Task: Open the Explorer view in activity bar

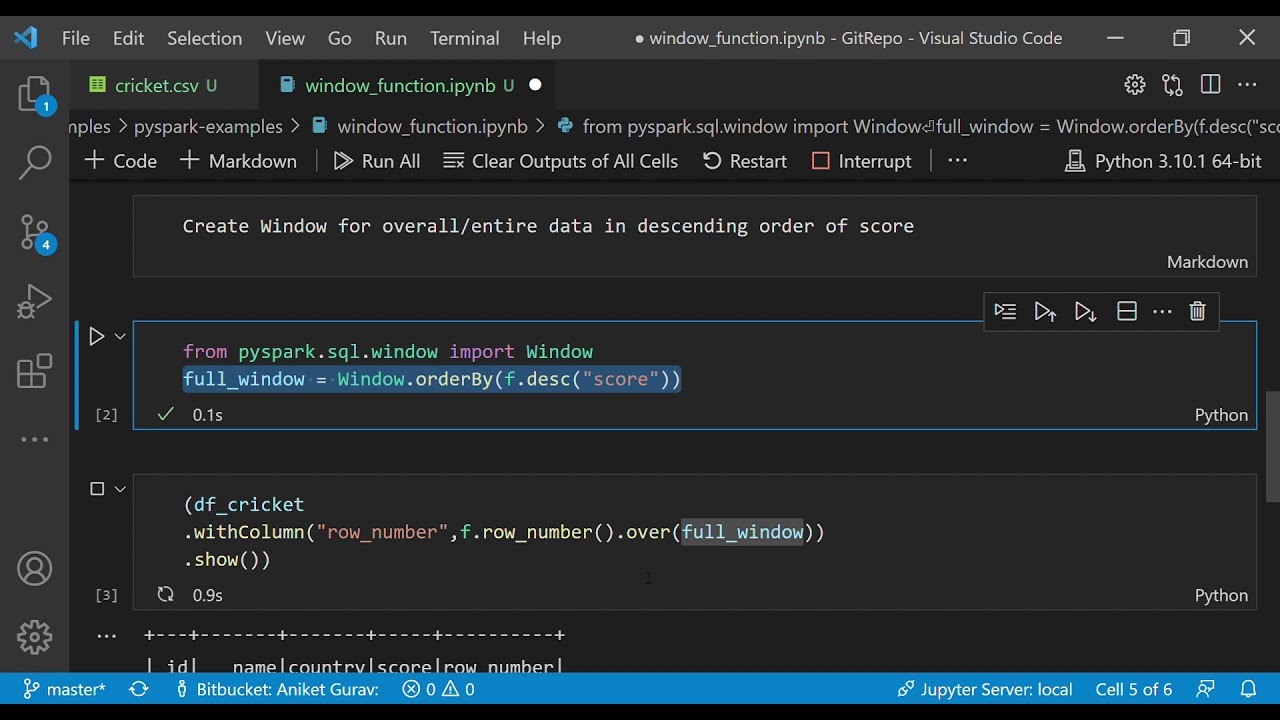Action: [x=35, y=95]
